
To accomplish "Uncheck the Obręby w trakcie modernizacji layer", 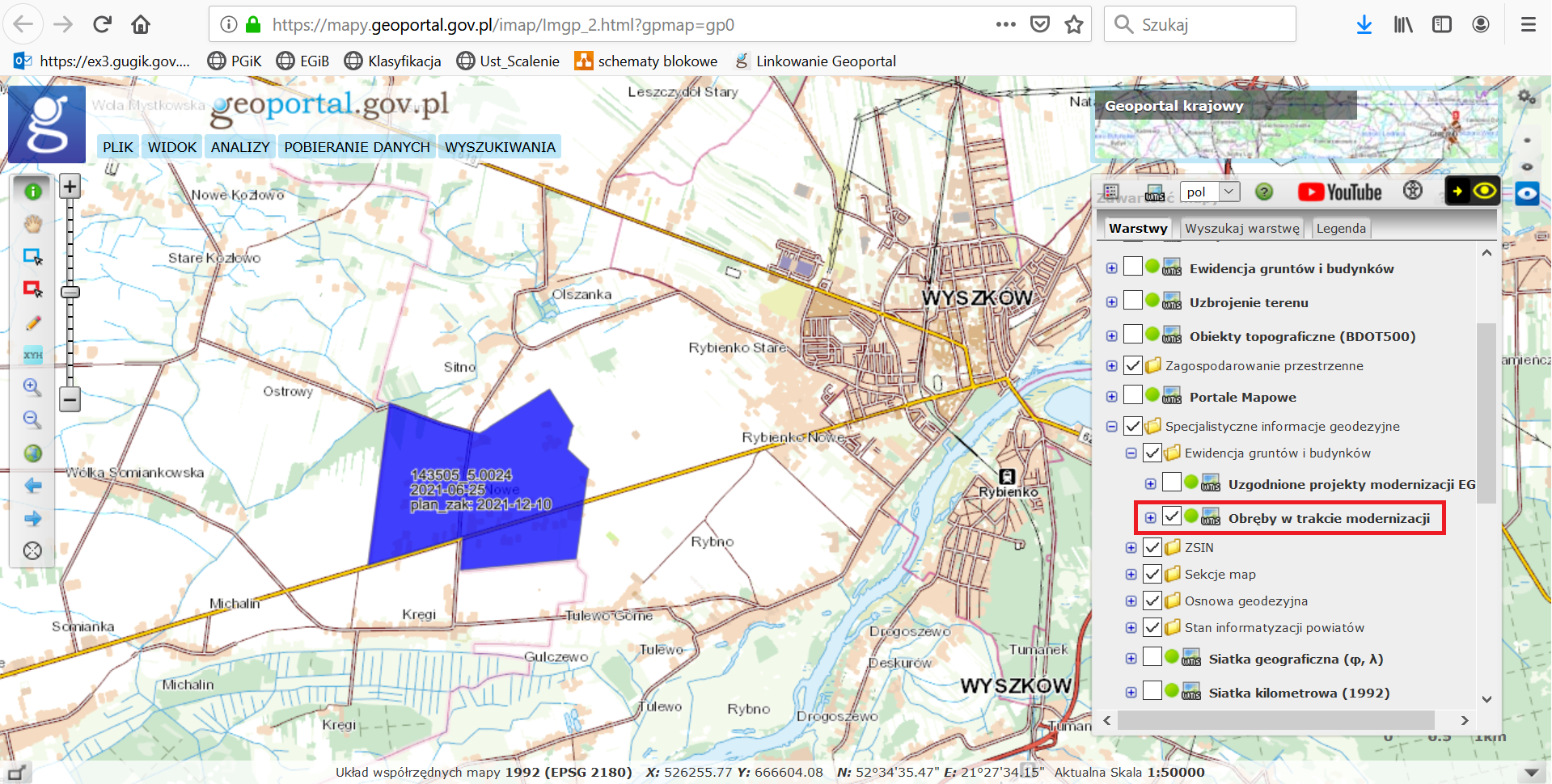I will (1172, 516).
